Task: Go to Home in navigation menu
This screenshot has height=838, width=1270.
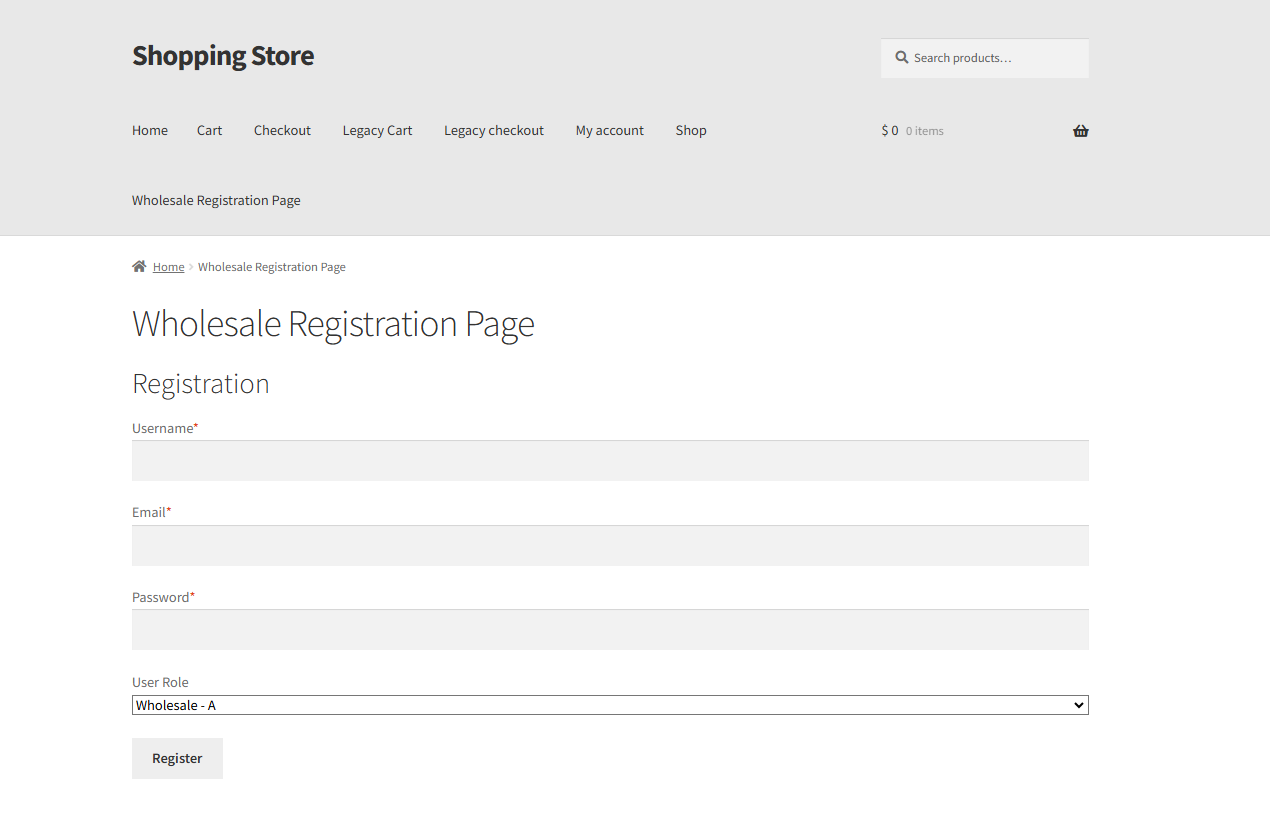Action: click(150, 130)
